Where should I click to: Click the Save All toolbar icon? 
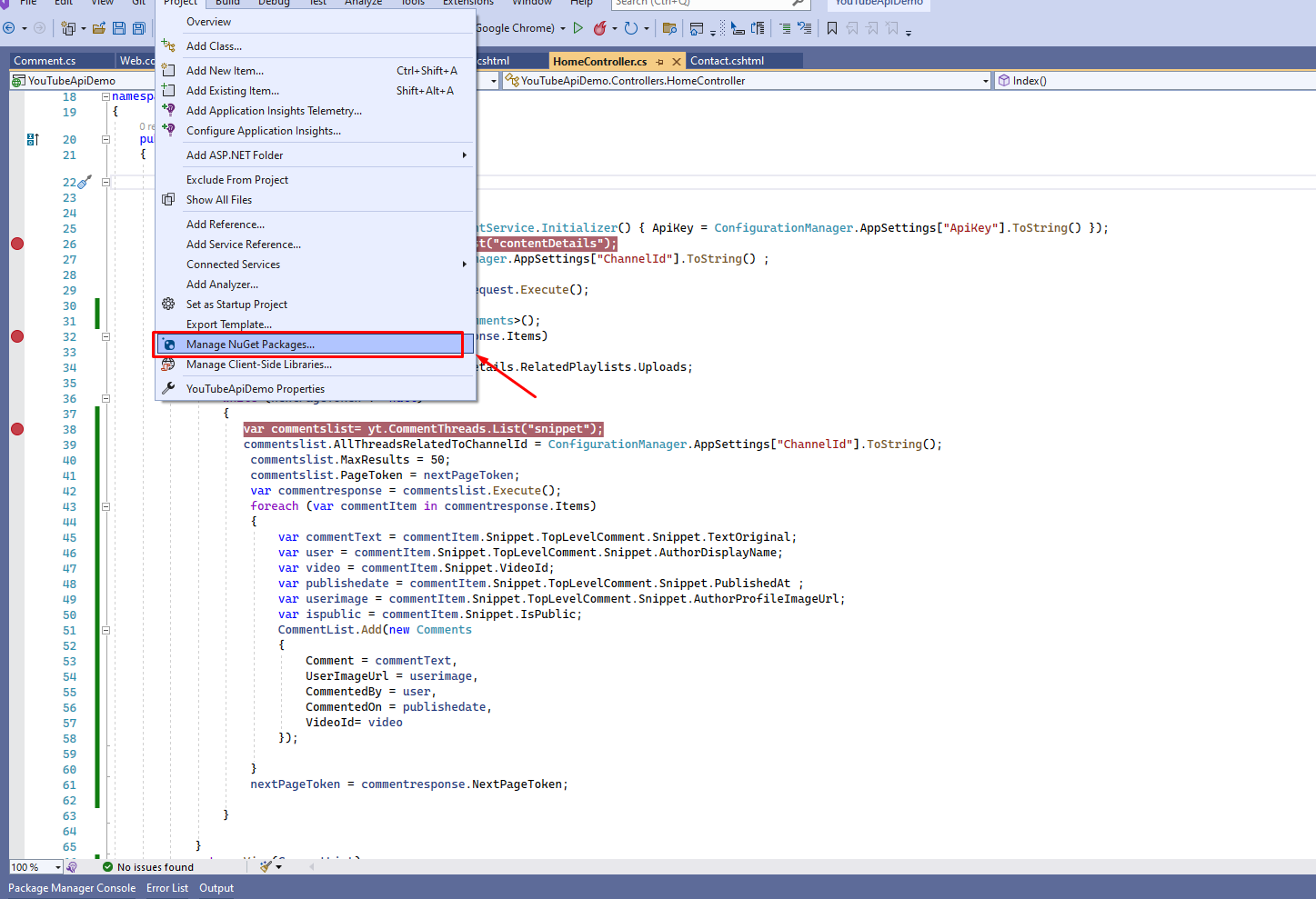139,28
